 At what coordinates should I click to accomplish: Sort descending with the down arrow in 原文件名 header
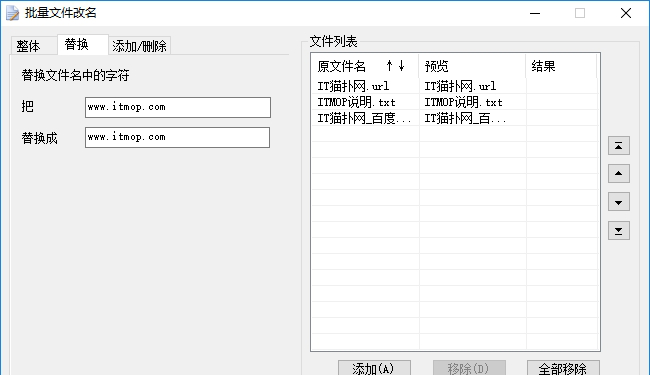click(x=401, y=65)
